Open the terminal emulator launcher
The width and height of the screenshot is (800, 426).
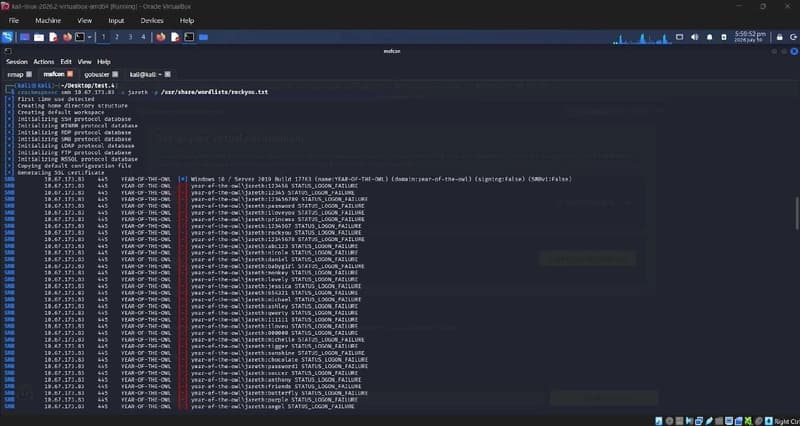pyautogui.click(x=80, y=37)
